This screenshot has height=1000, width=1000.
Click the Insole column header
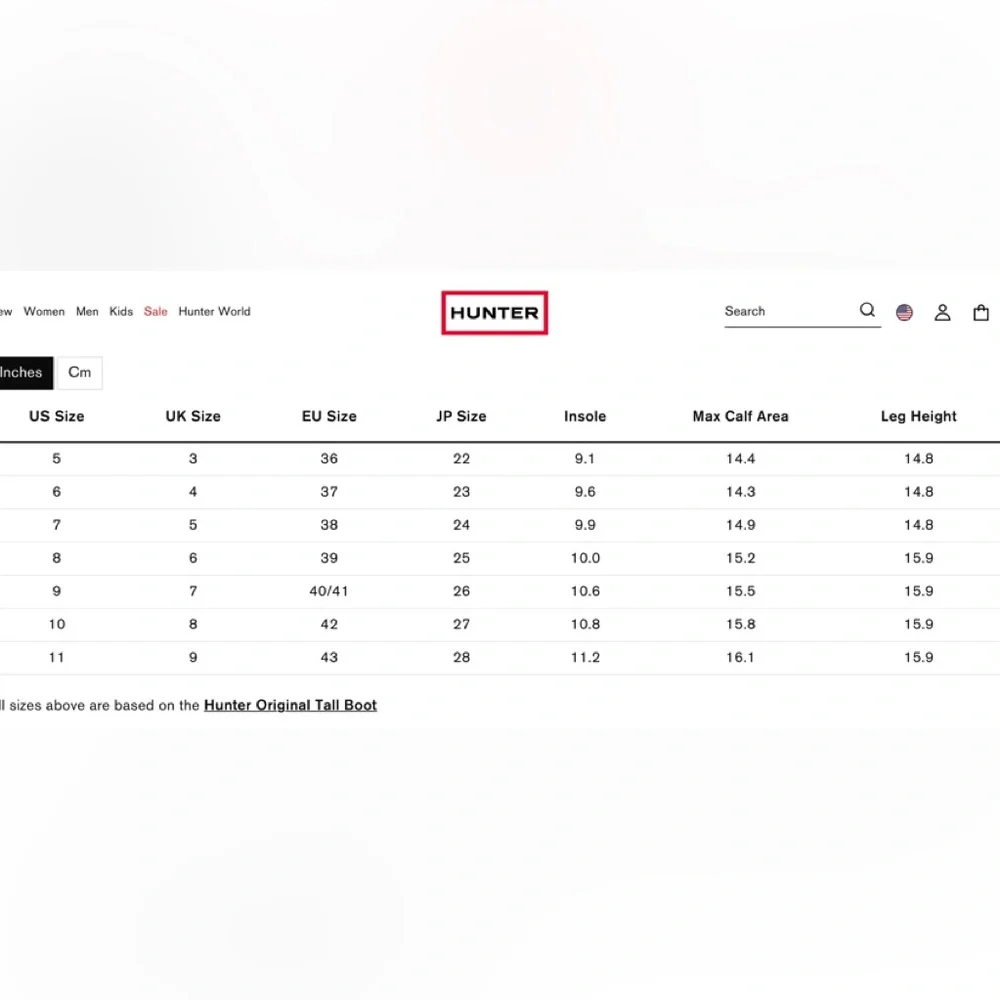pos(585,416)
